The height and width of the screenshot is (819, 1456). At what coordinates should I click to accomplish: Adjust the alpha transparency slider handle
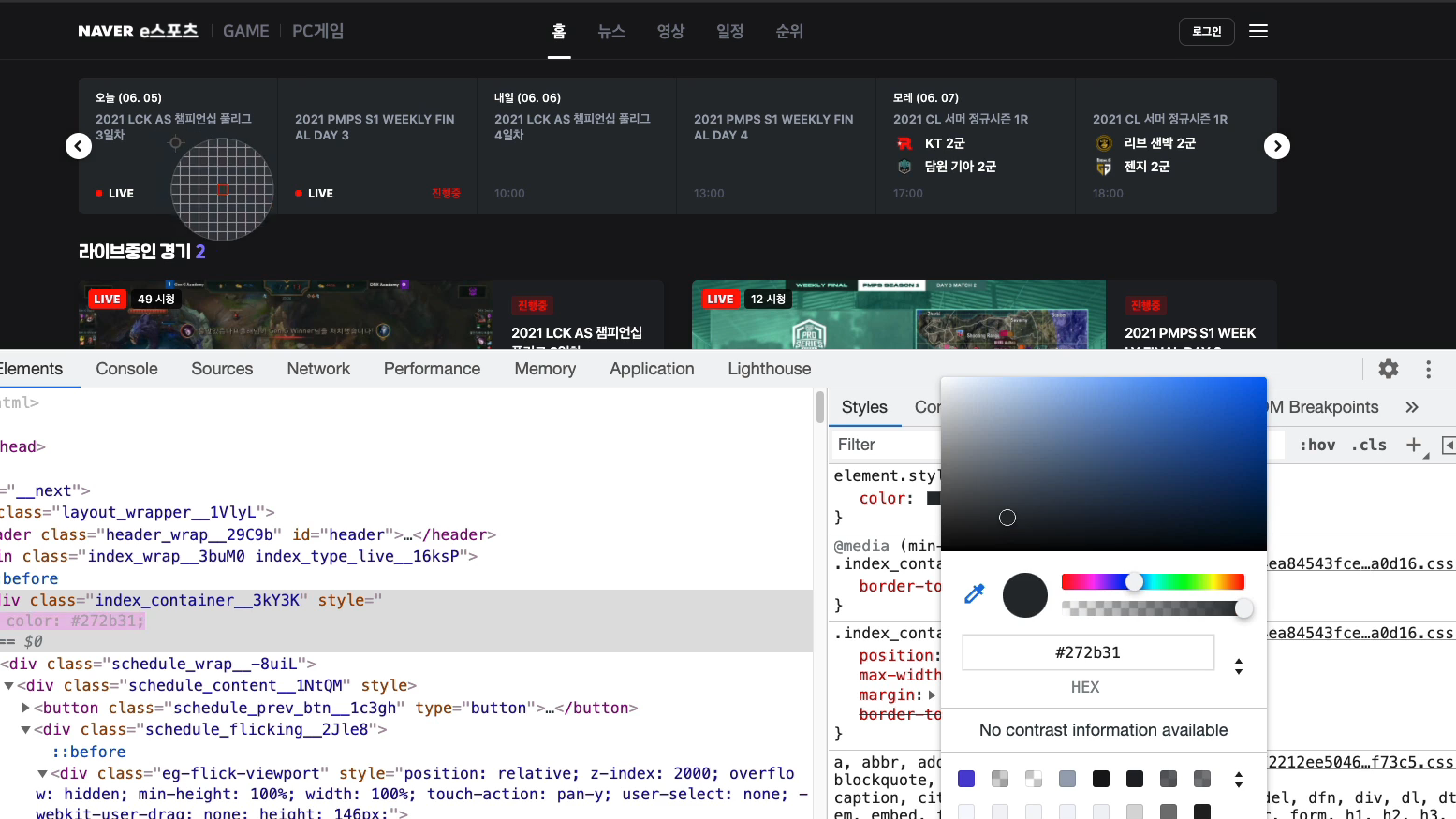[1243, 608]
